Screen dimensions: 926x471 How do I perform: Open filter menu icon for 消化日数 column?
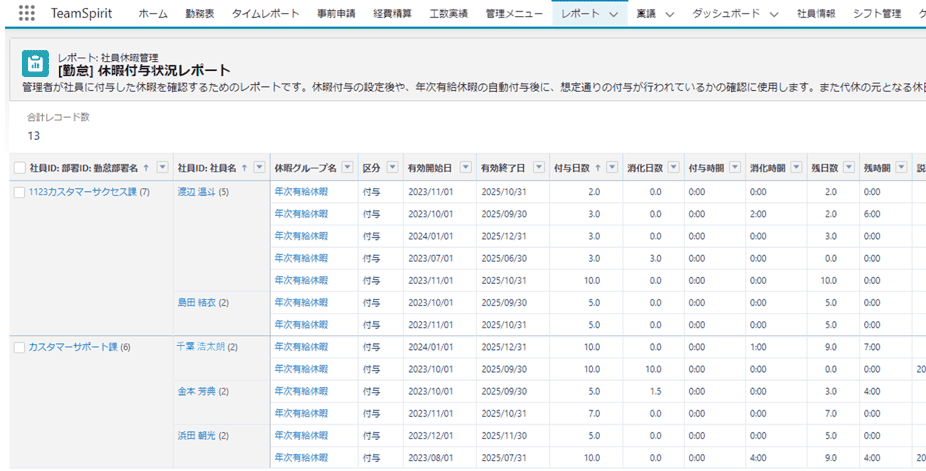[673, 167]
